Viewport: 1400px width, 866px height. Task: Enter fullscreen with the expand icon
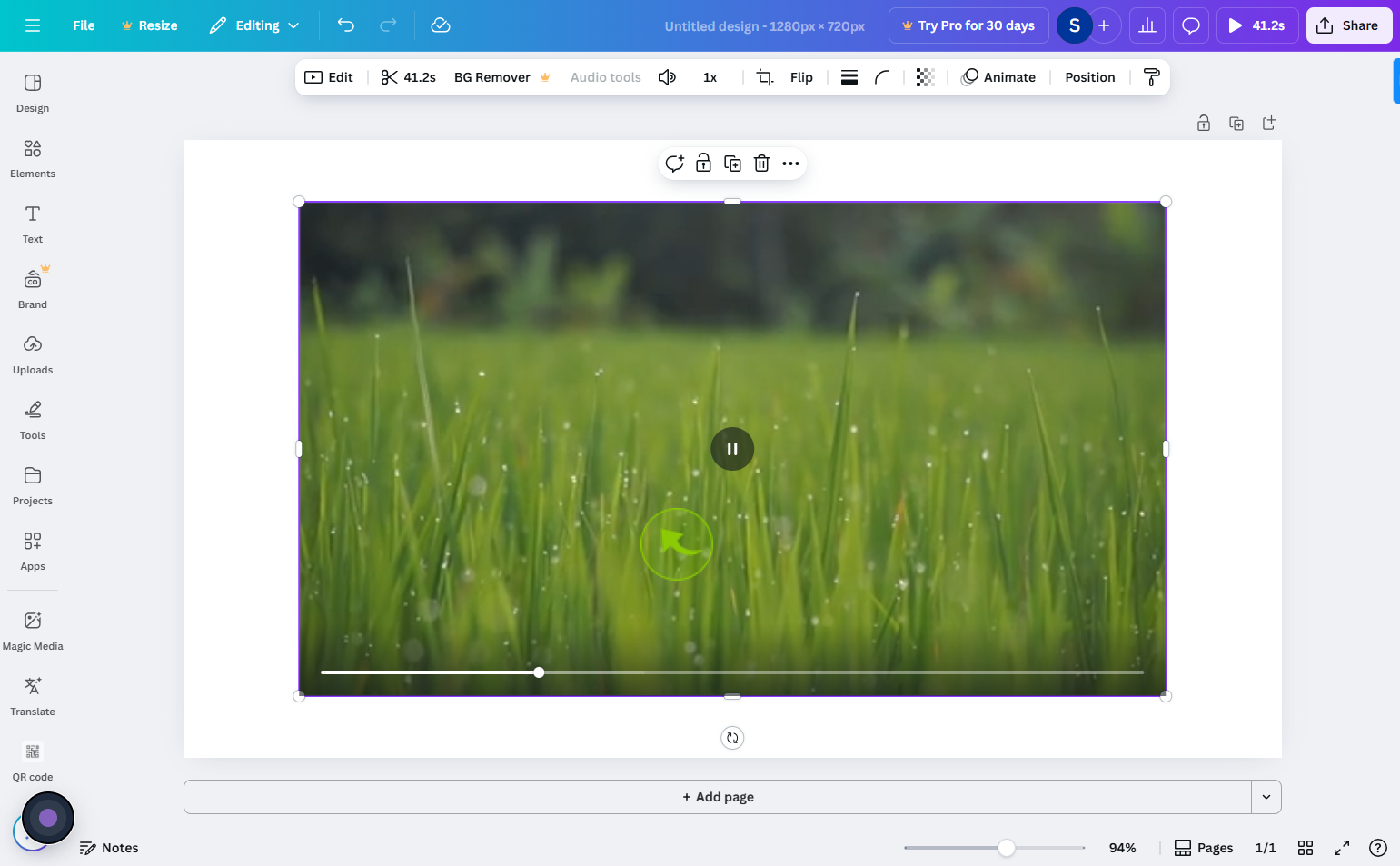pyautogui.click(x=1342, y=848)
